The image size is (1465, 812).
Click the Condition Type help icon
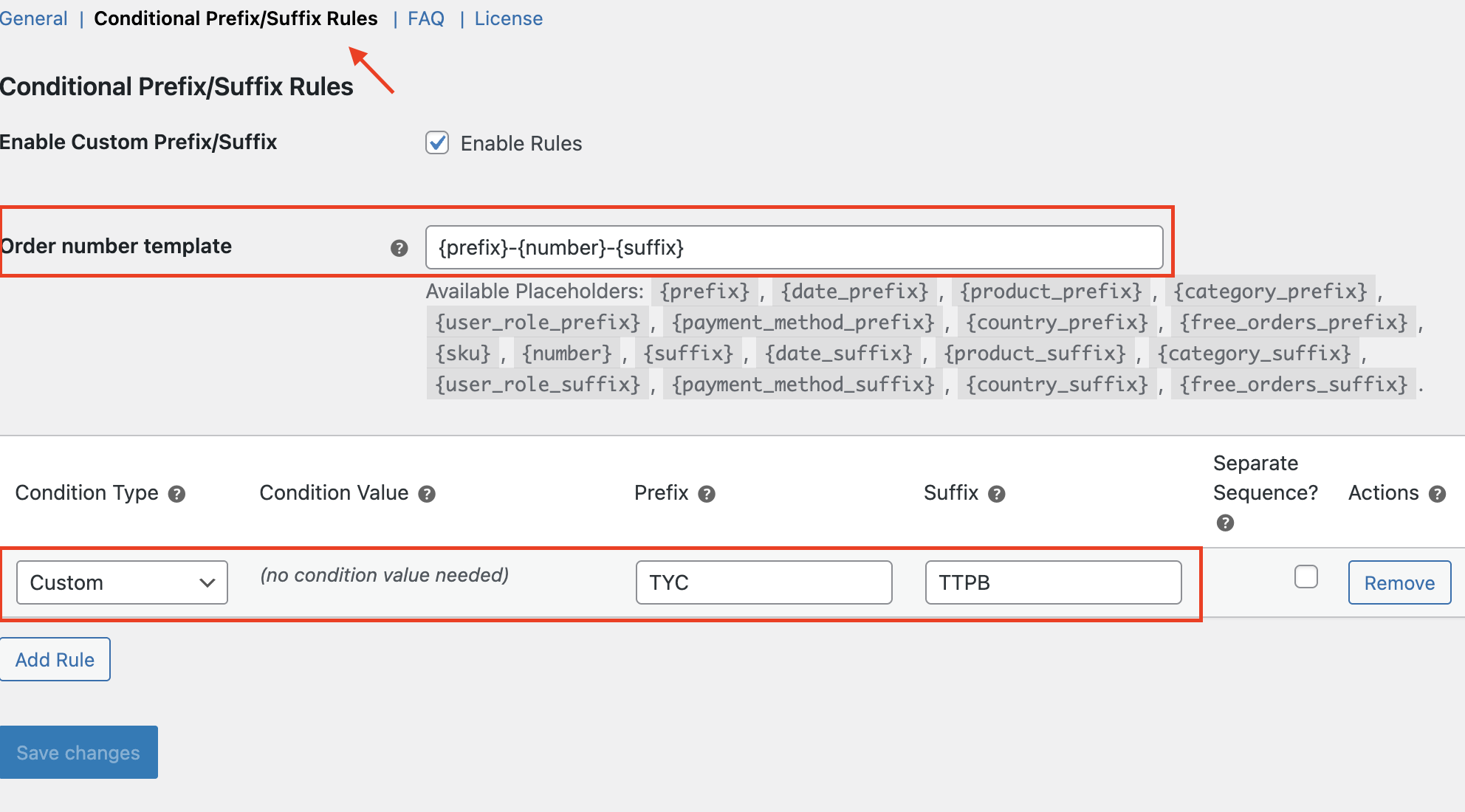[x=176, y=494]
